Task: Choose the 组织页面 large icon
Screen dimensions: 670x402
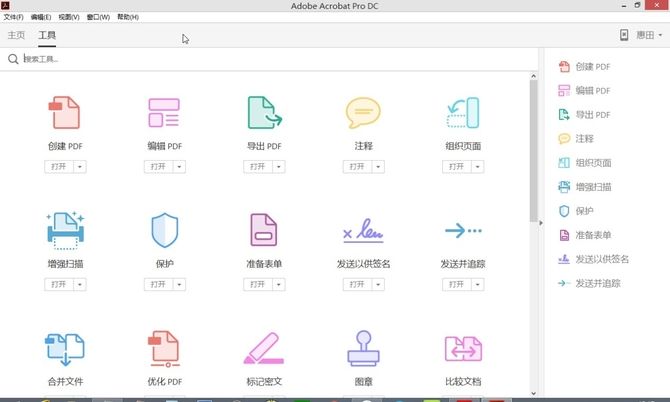Action: 463,113
